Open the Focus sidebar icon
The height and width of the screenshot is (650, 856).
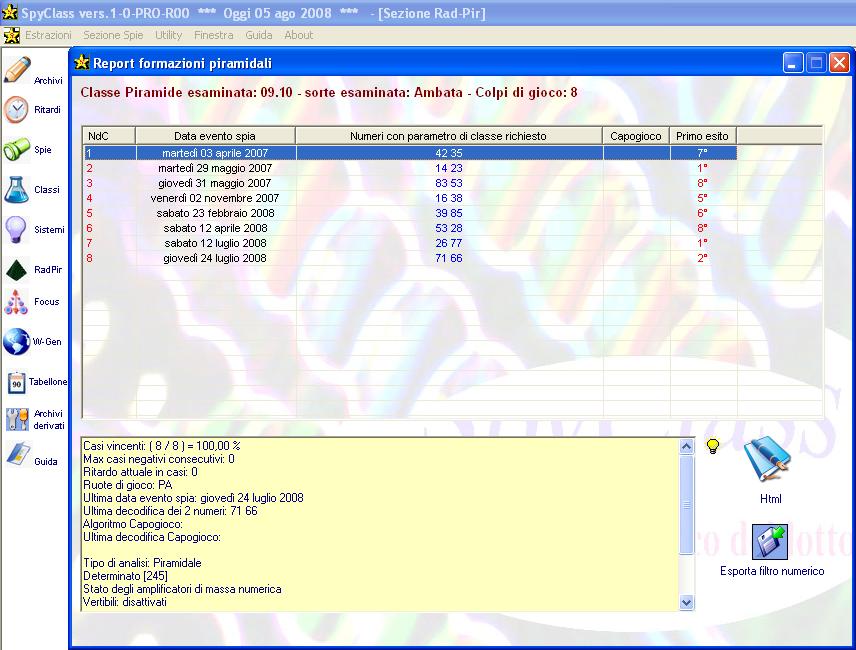click(18, 301)
